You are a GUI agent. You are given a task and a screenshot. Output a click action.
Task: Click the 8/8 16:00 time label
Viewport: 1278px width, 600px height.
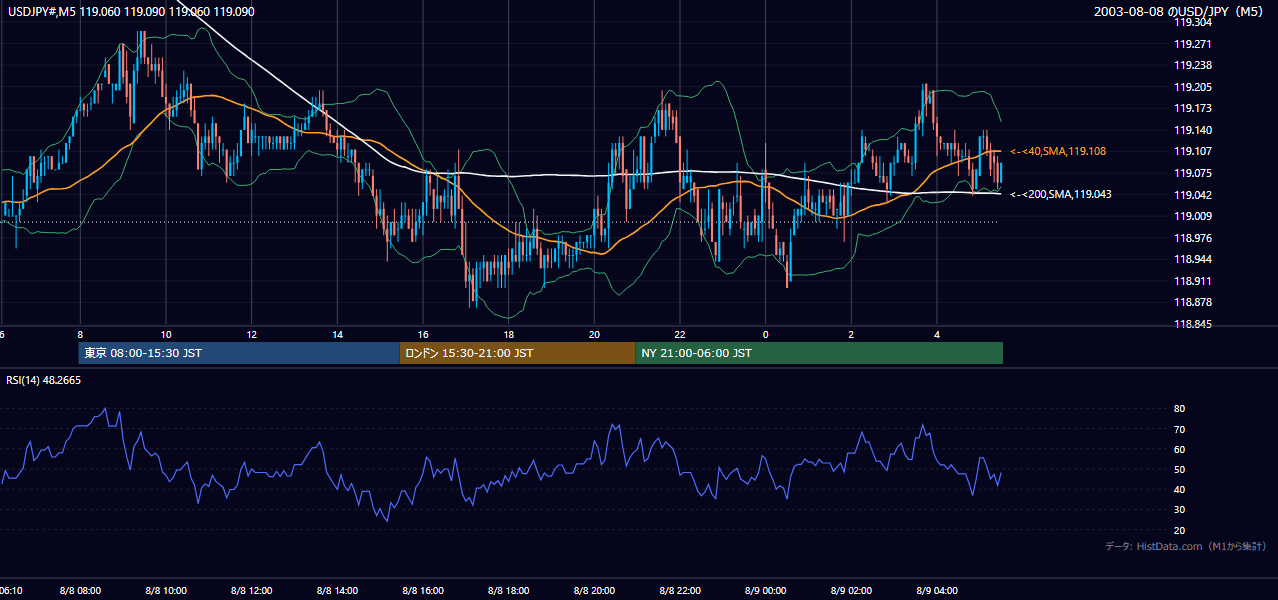click(423, 591)
